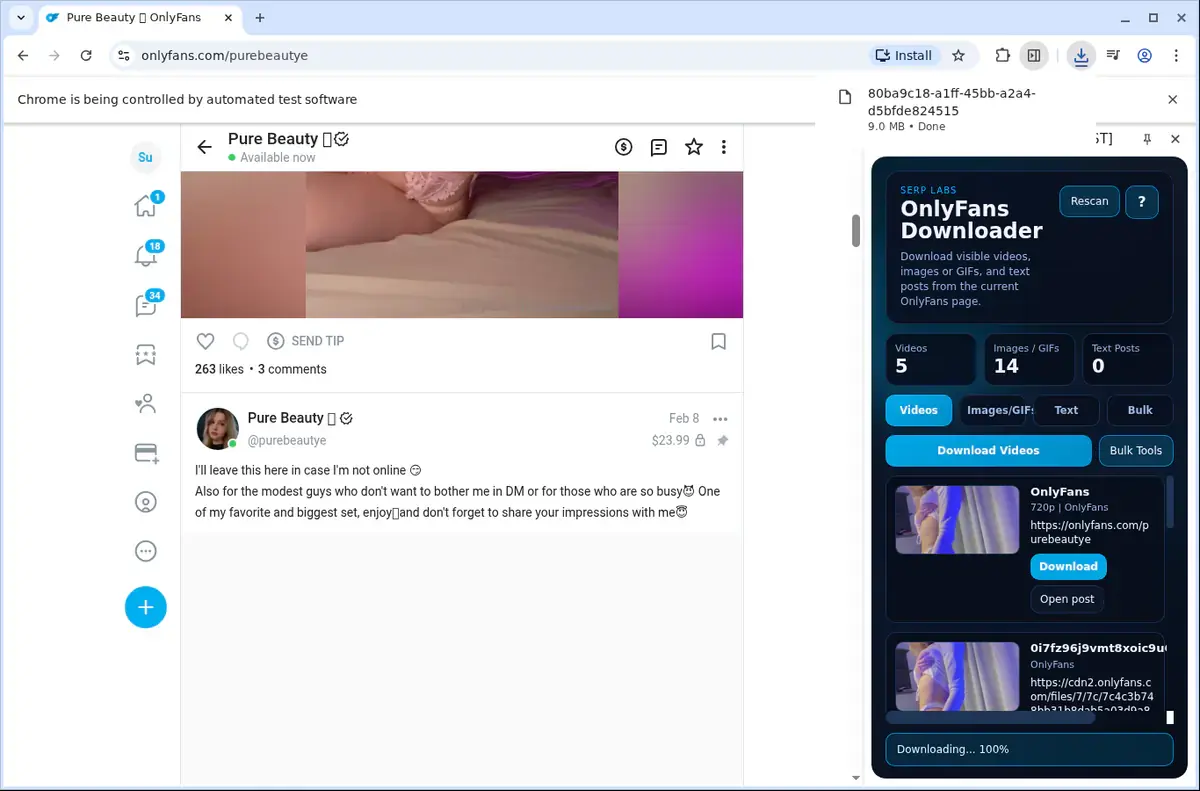
Task: Open a new tab with plus button
Action: (x=260, y=18)
